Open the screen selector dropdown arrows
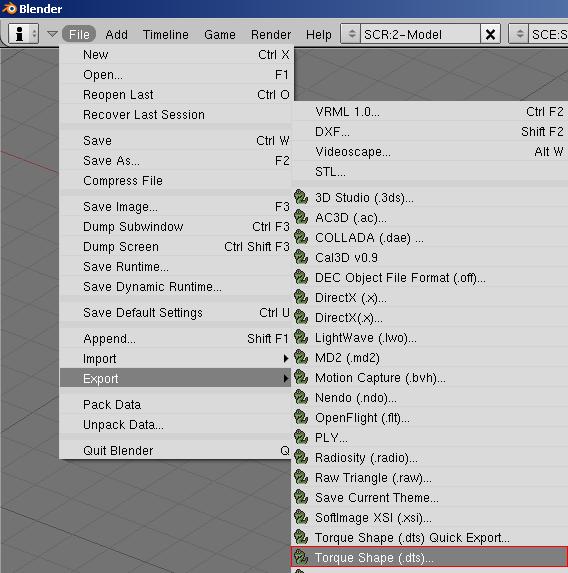Viewport: 568px width, 573px height. [351, 34]
